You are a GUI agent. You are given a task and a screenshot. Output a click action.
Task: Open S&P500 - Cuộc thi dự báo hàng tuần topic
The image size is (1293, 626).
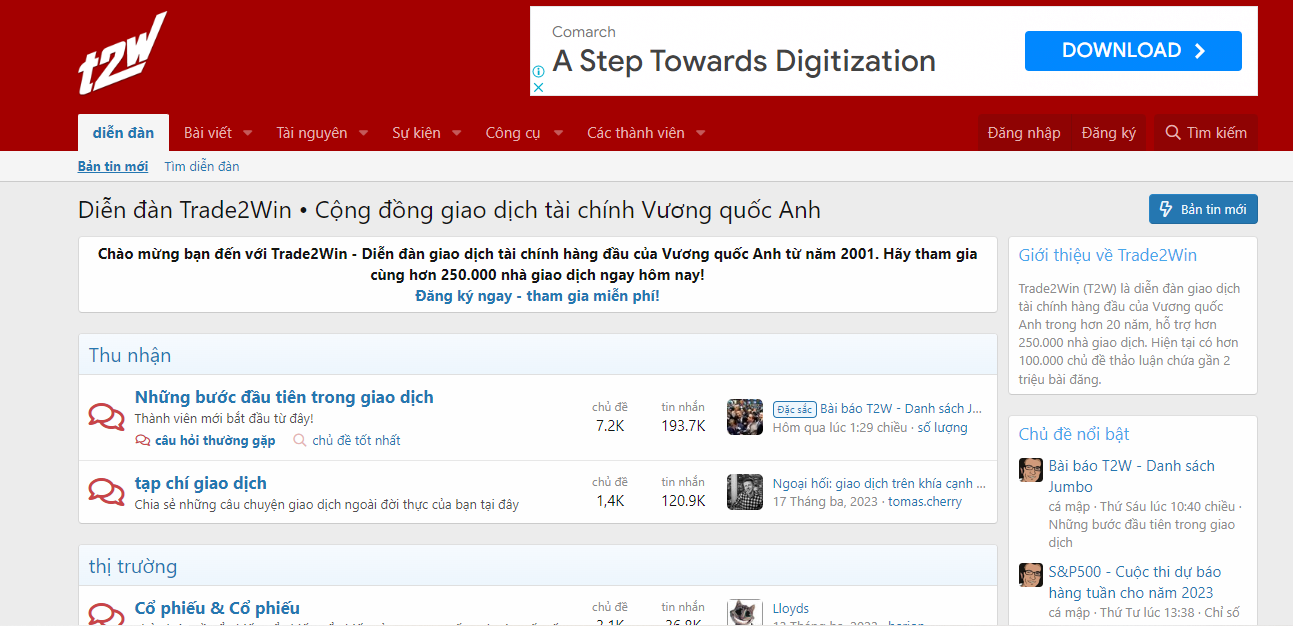click(x=1135, y=582)
